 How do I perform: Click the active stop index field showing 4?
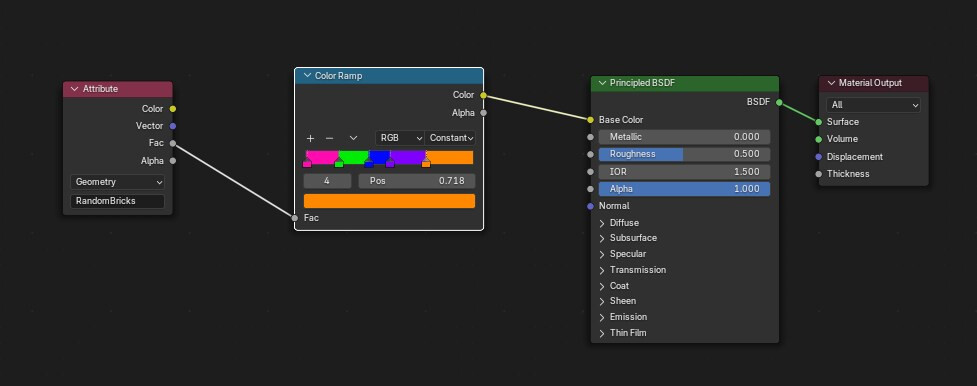(x=327, y=181)
